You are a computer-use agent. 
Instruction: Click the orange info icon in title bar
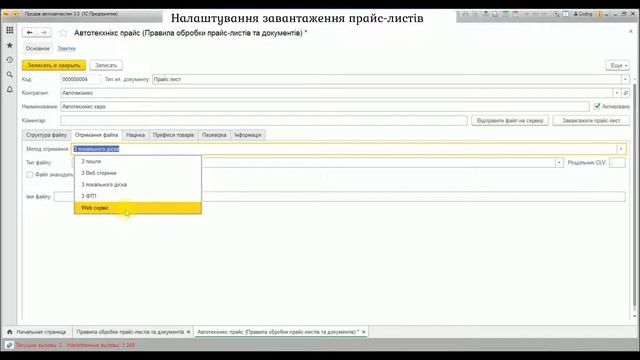[x=600, y=14]
